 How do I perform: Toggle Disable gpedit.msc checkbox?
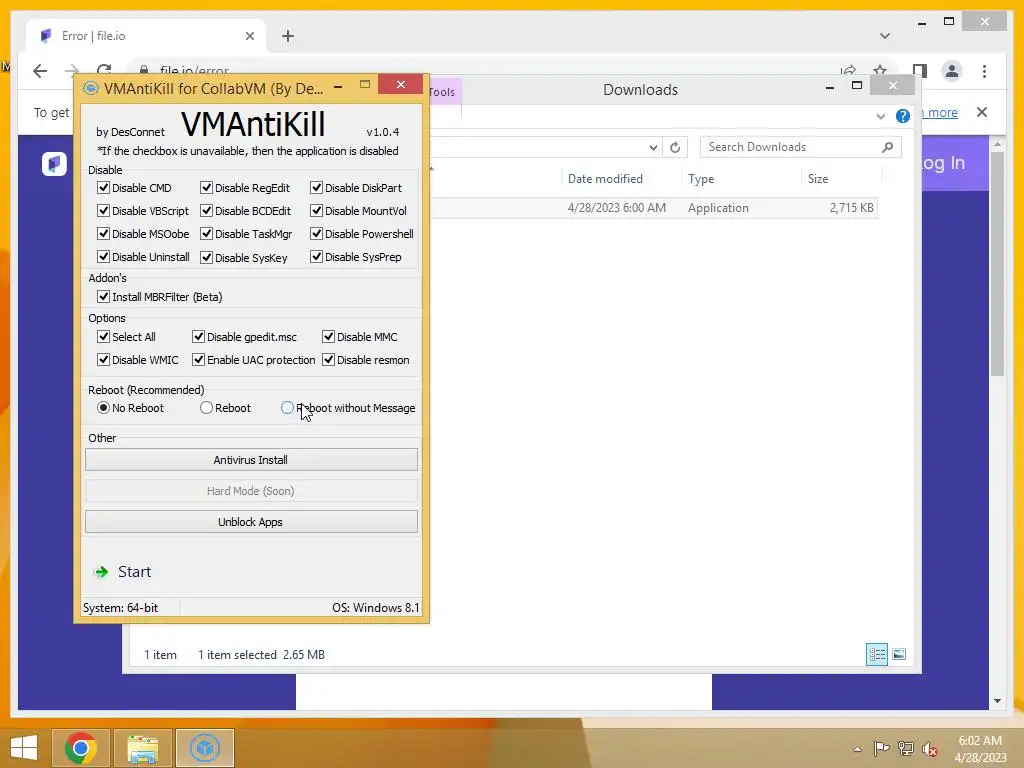tap(199, 336)
